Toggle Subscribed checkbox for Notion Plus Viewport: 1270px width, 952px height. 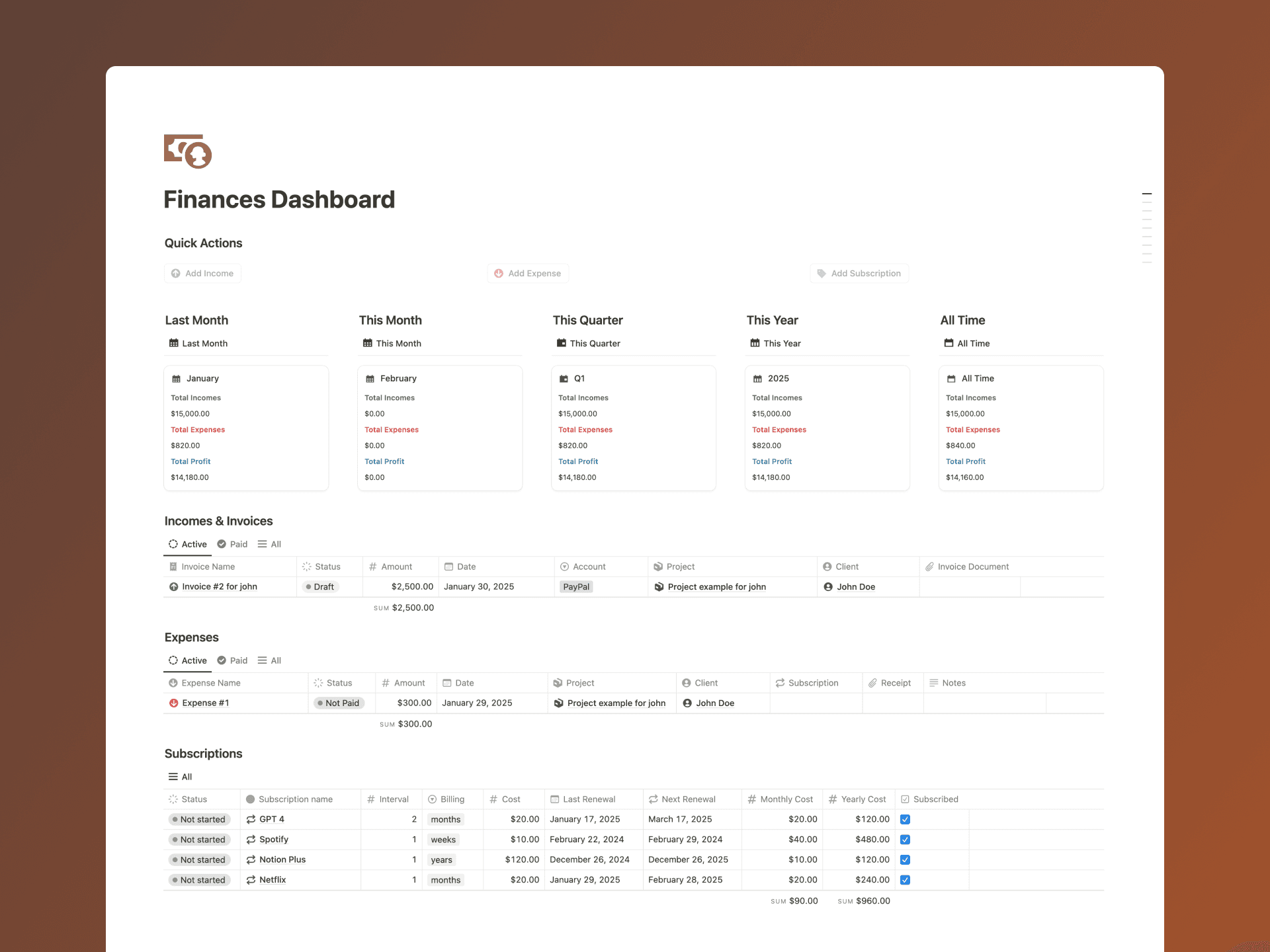coord(905,859)
